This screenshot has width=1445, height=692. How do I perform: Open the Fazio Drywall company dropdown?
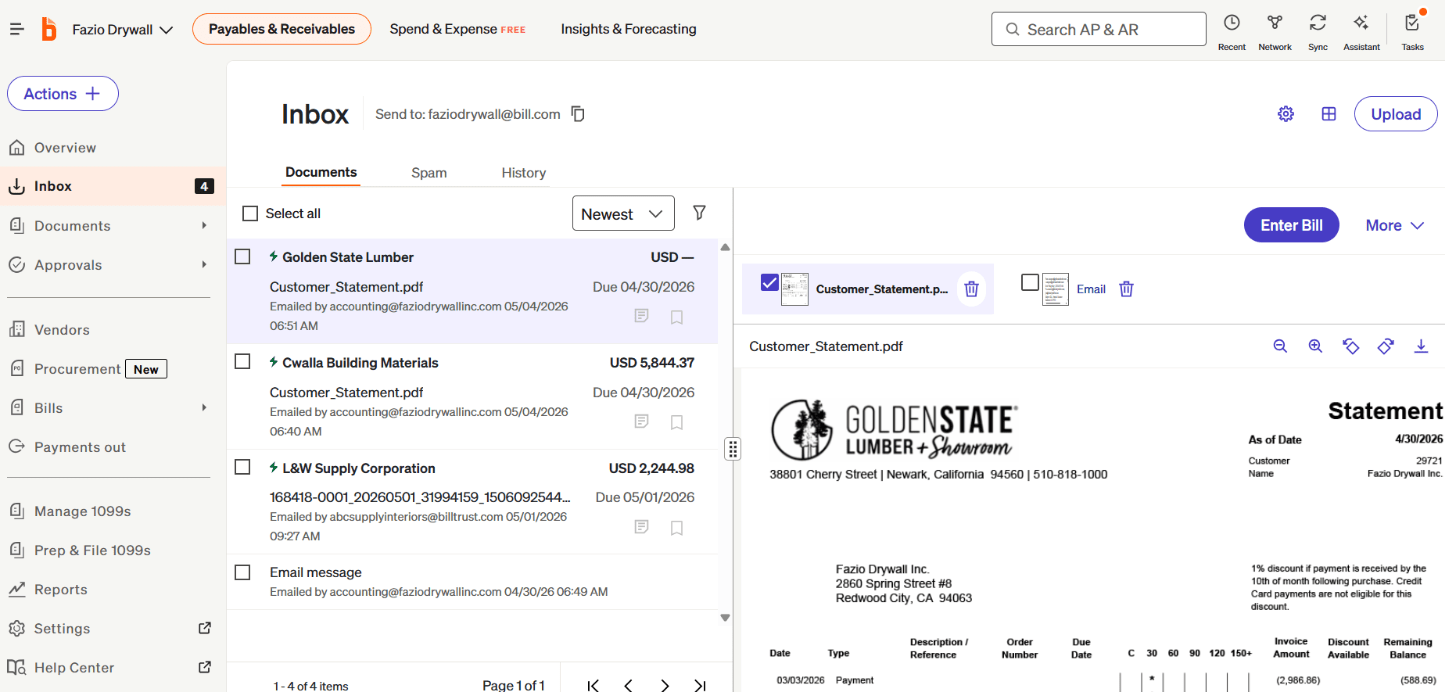point(122,30)
